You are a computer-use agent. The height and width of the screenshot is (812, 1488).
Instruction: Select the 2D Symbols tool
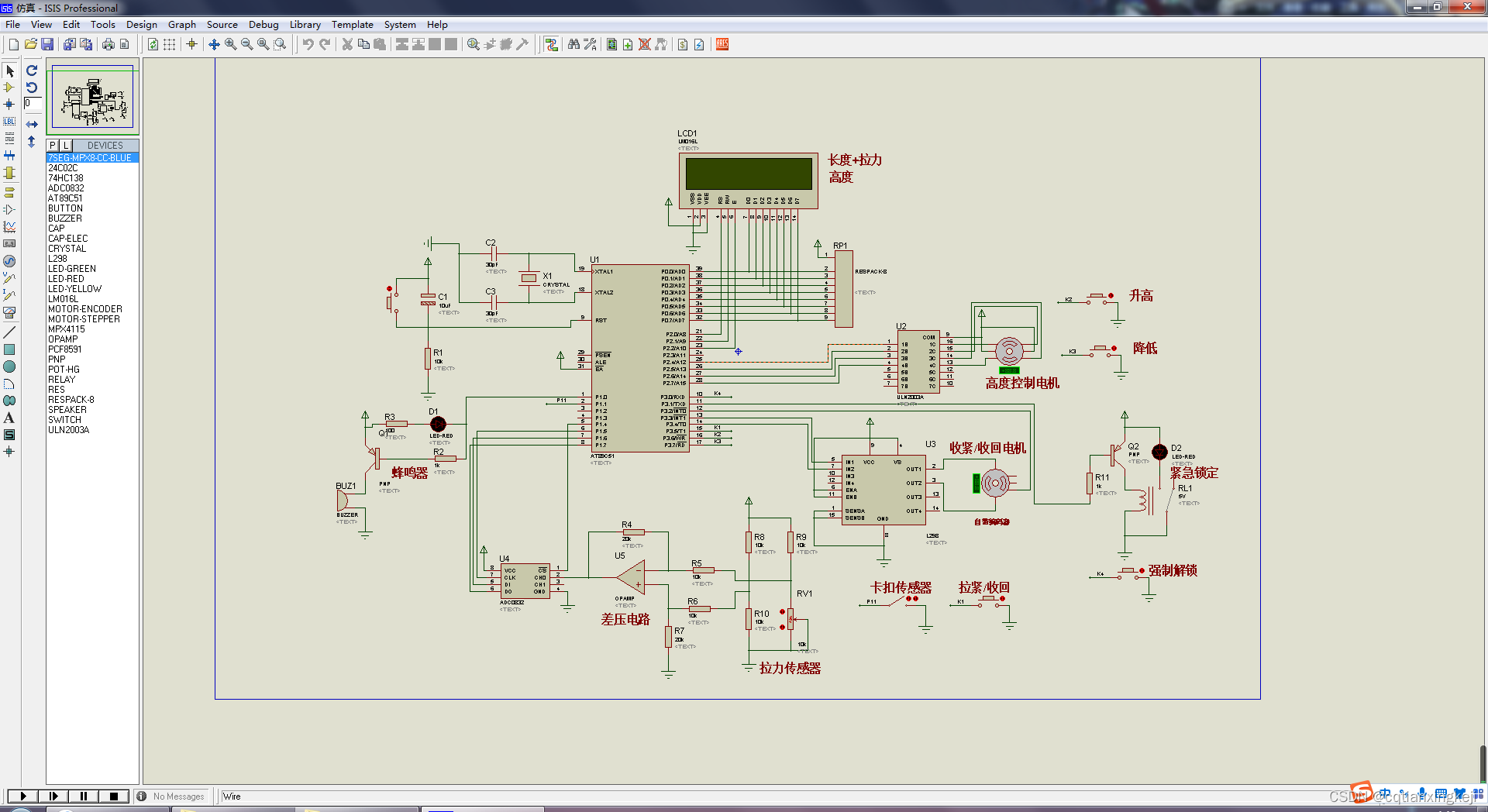coord(9,435)
